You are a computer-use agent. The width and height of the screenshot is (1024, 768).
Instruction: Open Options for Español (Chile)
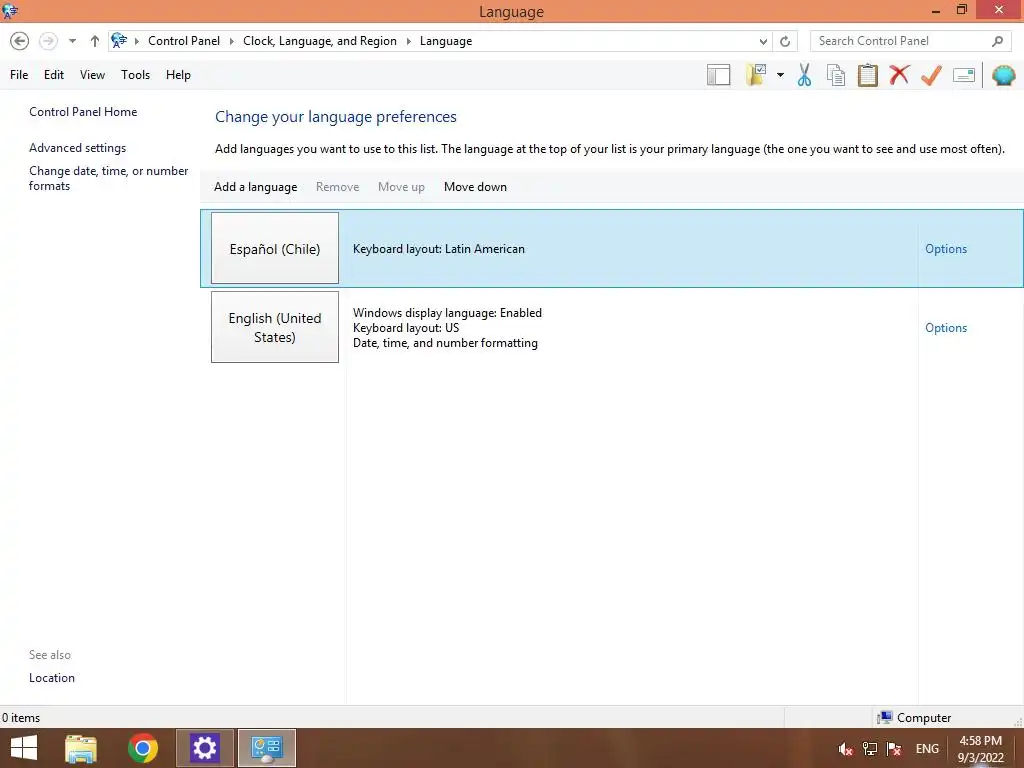[x=946, y=249]
